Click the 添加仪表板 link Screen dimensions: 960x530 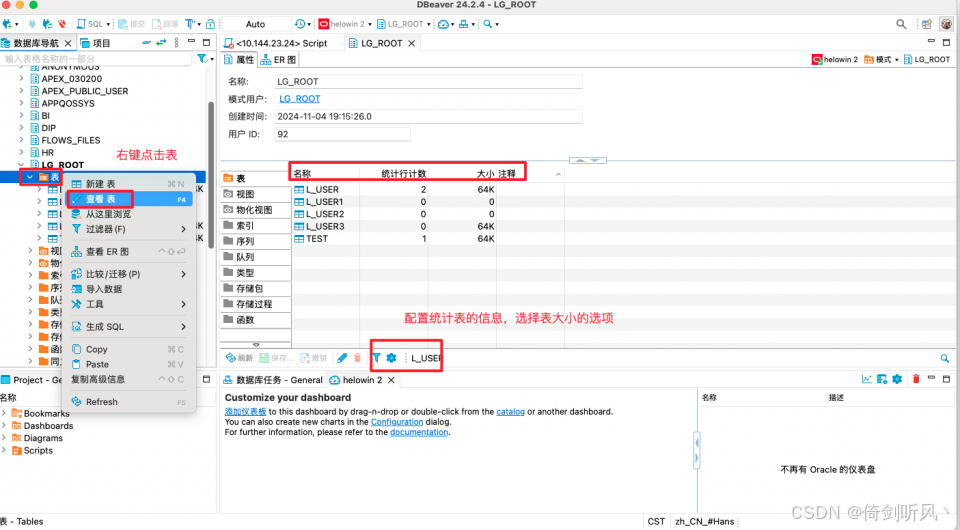click(245, 412)
